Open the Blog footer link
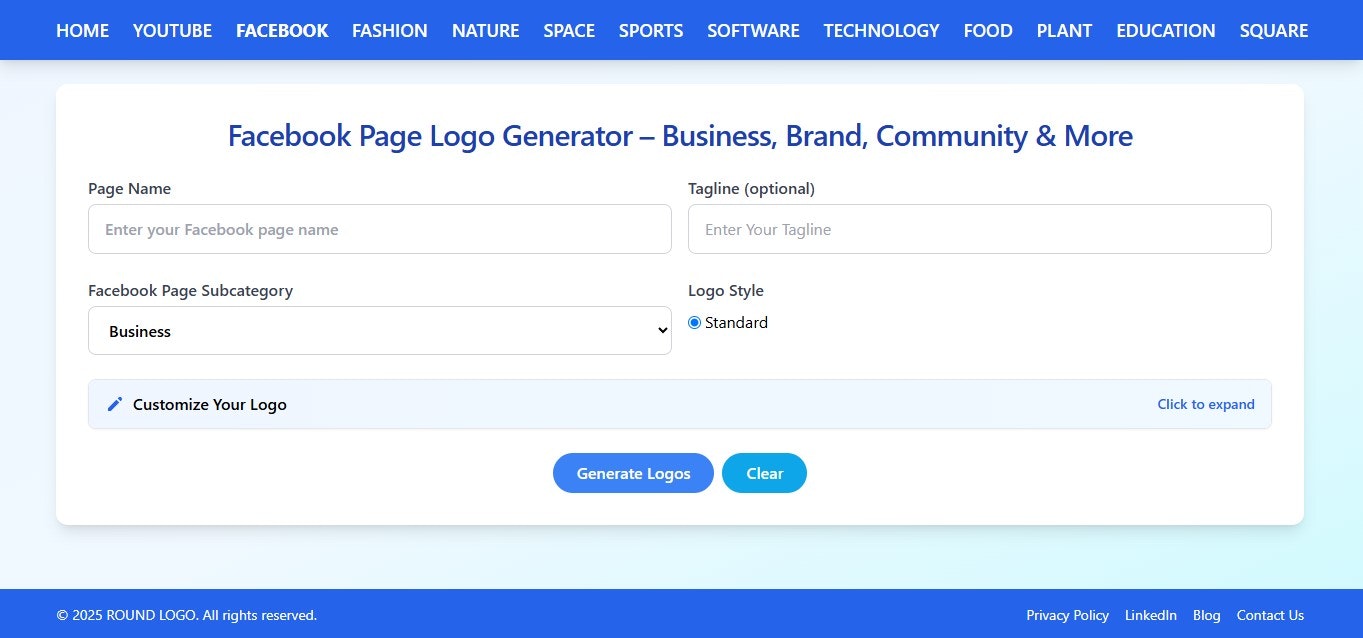This screenshot has height=638, width=1363. pos(1207,615)
